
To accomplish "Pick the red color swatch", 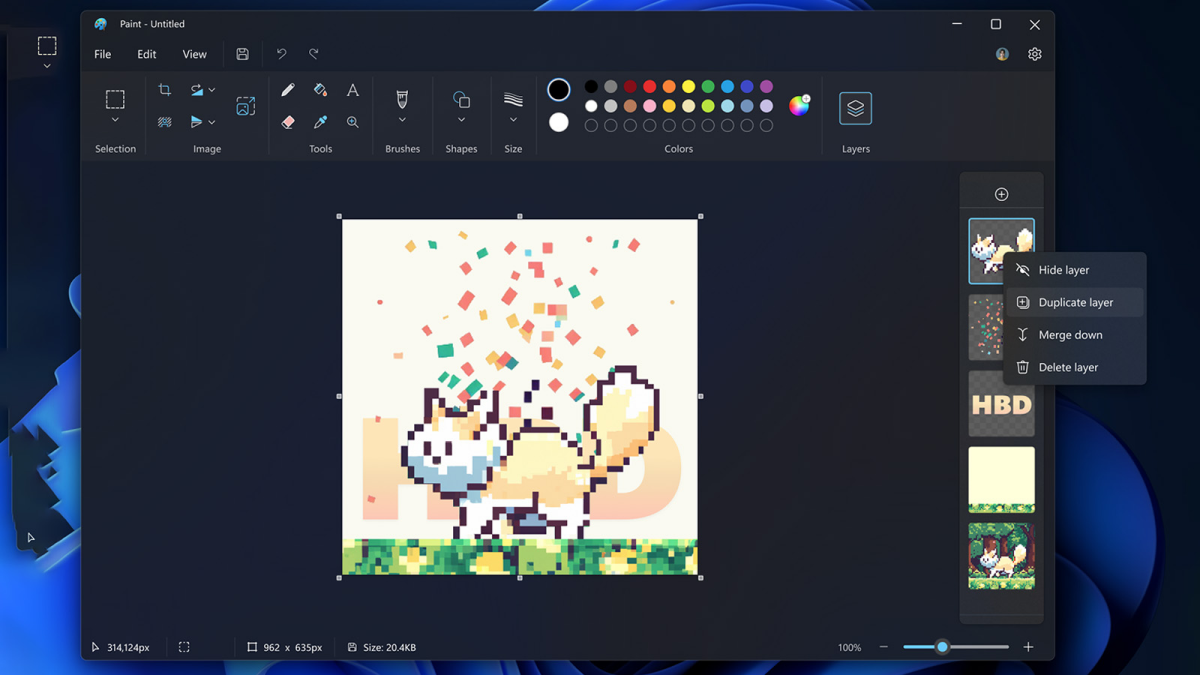I will (x=650, y=87).
